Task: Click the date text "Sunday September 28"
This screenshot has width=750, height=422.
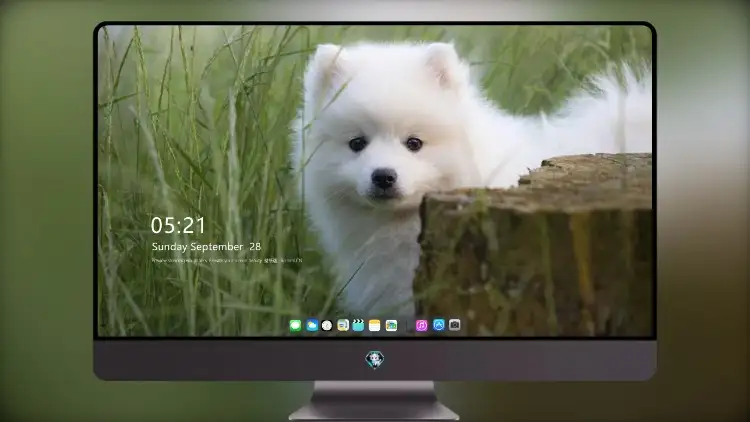Action: coord(206,247)
